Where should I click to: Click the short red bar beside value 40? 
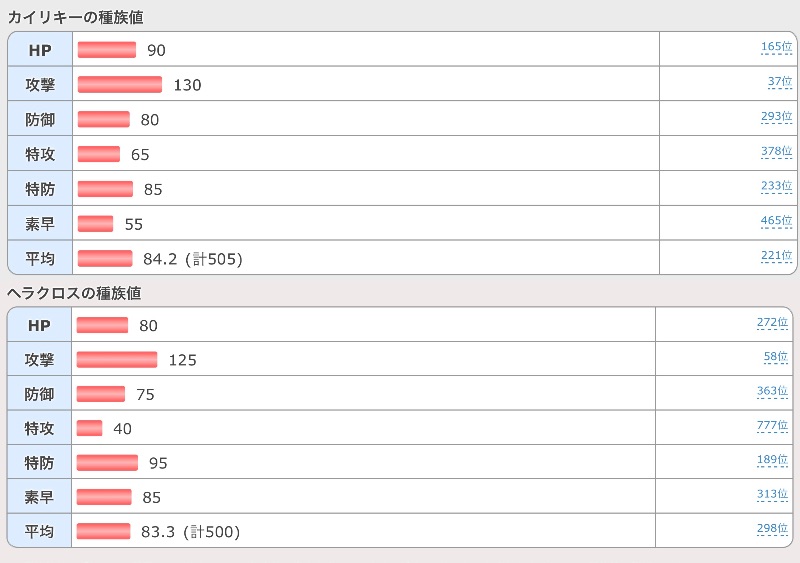coord(90,428)
